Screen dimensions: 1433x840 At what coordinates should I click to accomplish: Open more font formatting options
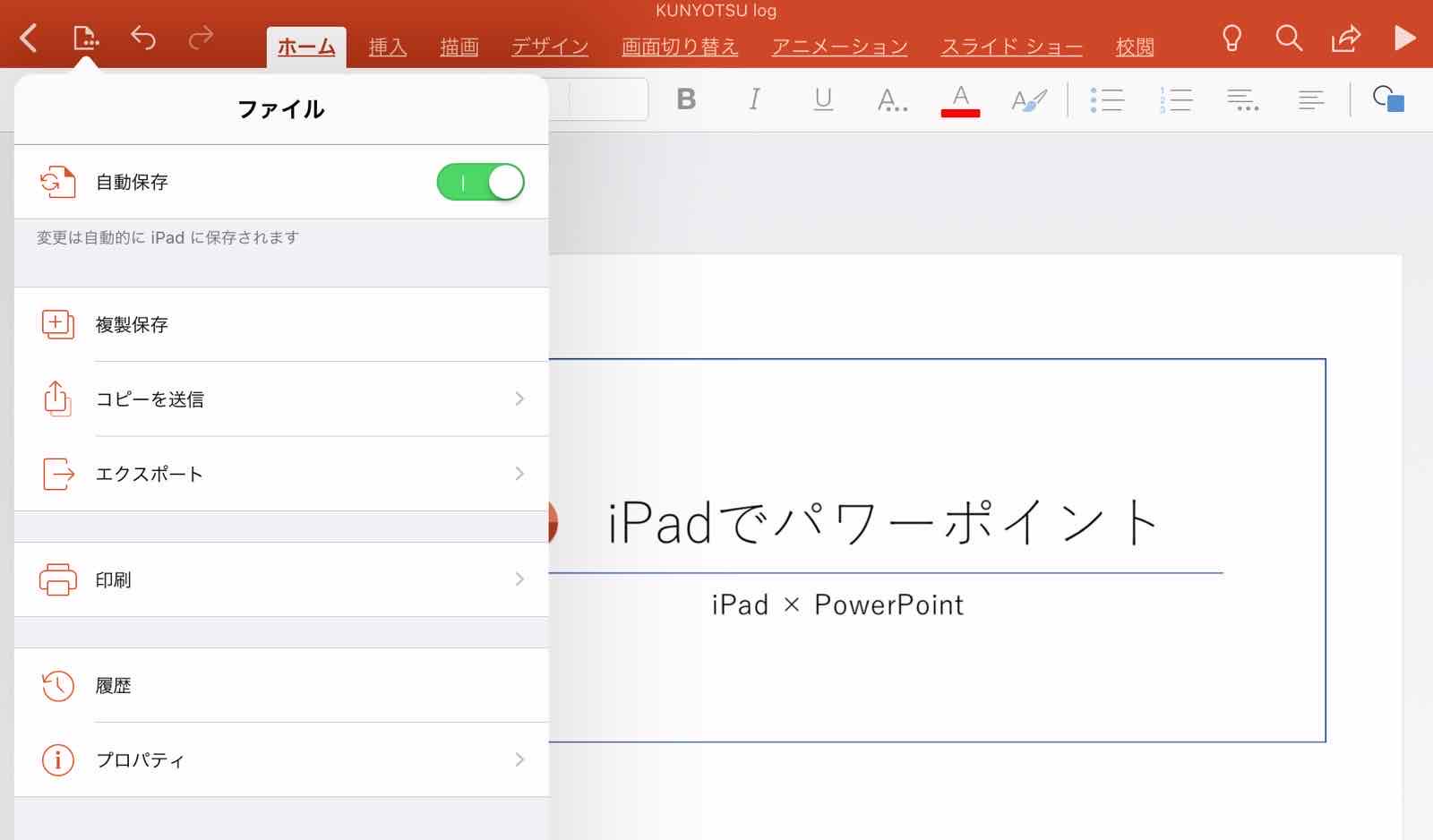[x=892, y=99]
